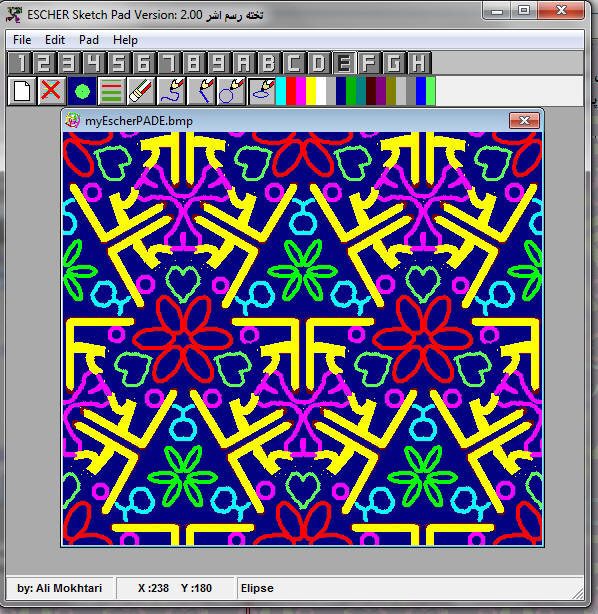Open the Help menu
The height and width of the screenshot is (614, 598).
tap(125, 40)
